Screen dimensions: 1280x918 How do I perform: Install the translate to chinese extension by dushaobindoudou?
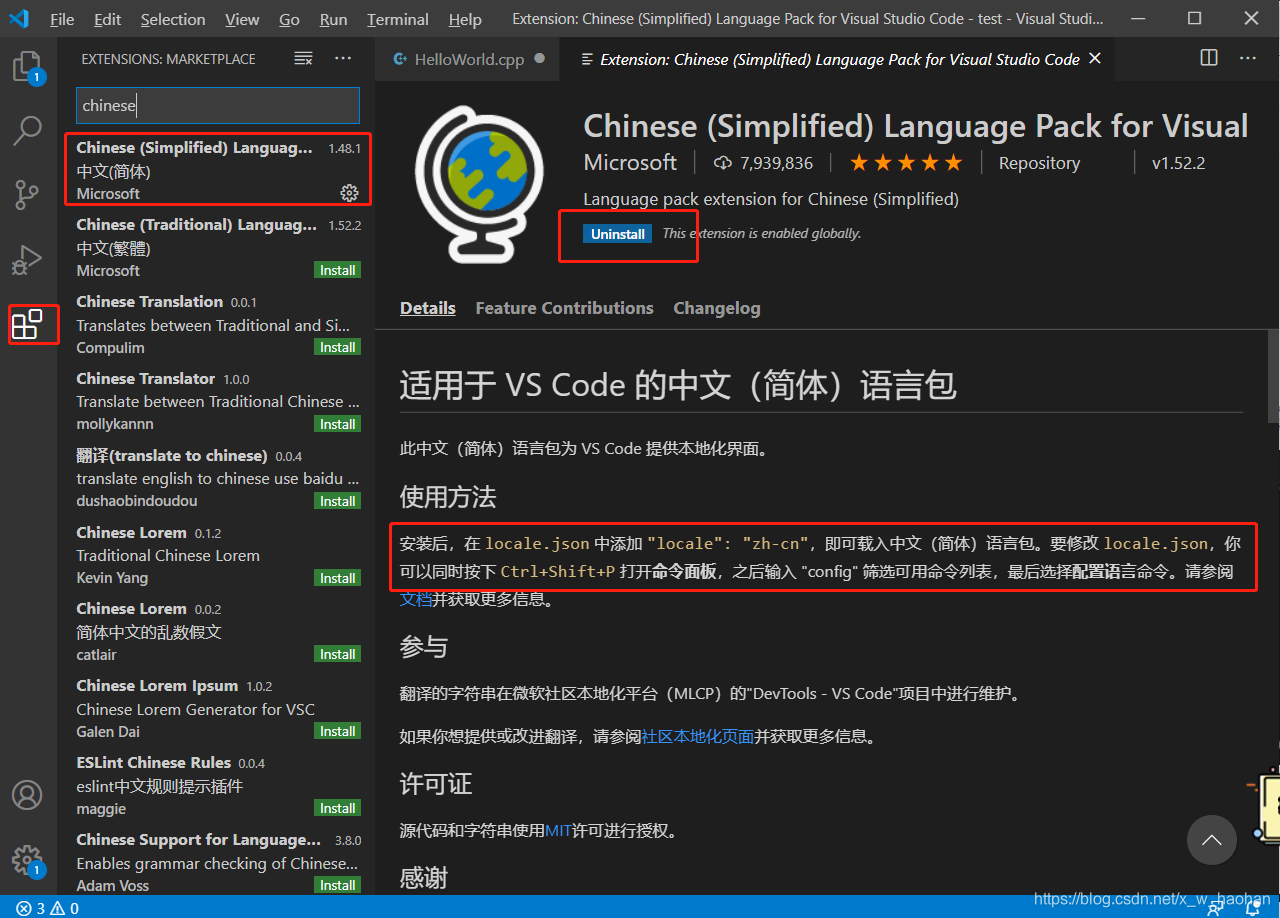tap(338, 501)
